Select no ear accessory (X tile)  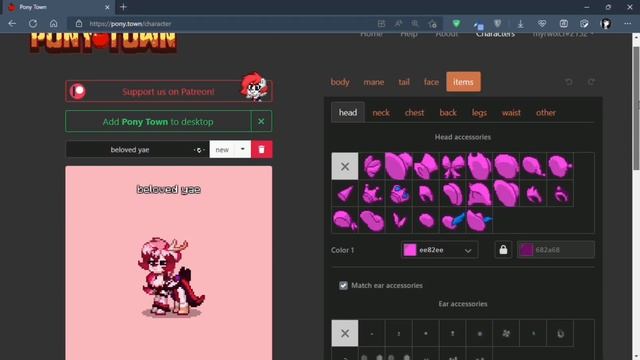[x=345, y=333]
